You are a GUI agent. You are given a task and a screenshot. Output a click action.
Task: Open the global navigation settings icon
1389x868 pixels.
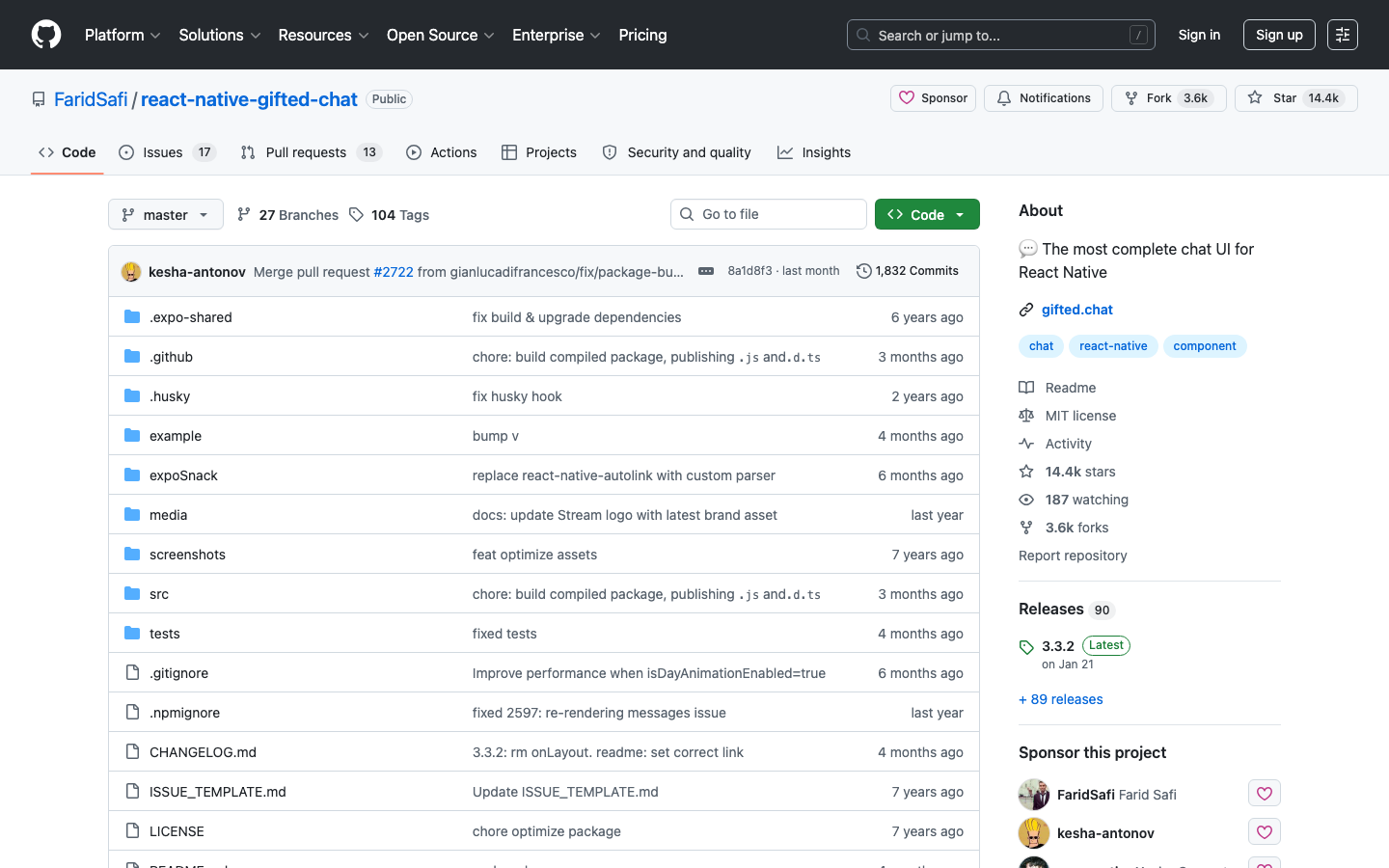pos(1343,35)
